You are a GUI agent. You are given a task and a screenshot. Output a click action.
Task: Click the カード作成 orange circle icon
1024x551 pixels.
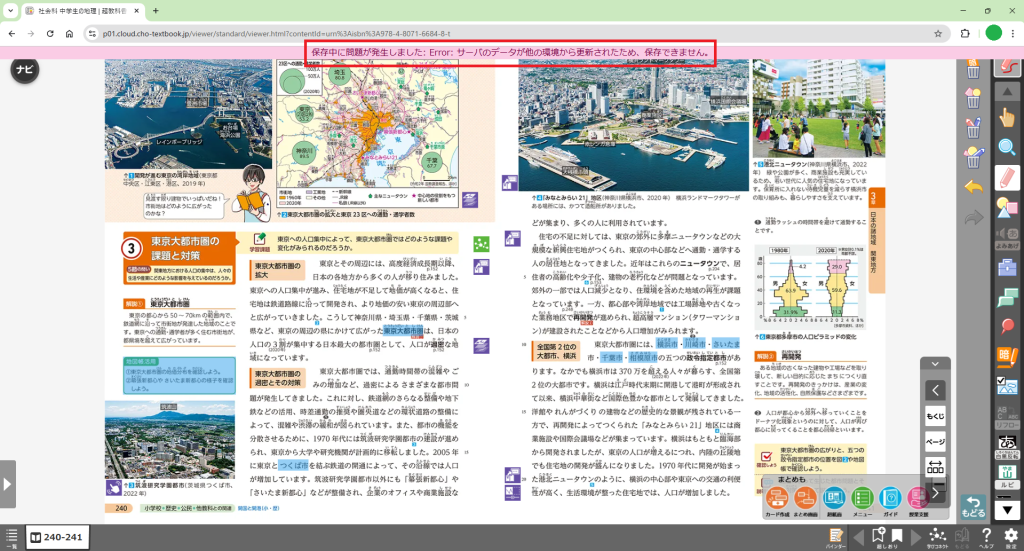[x=776, y=499]
